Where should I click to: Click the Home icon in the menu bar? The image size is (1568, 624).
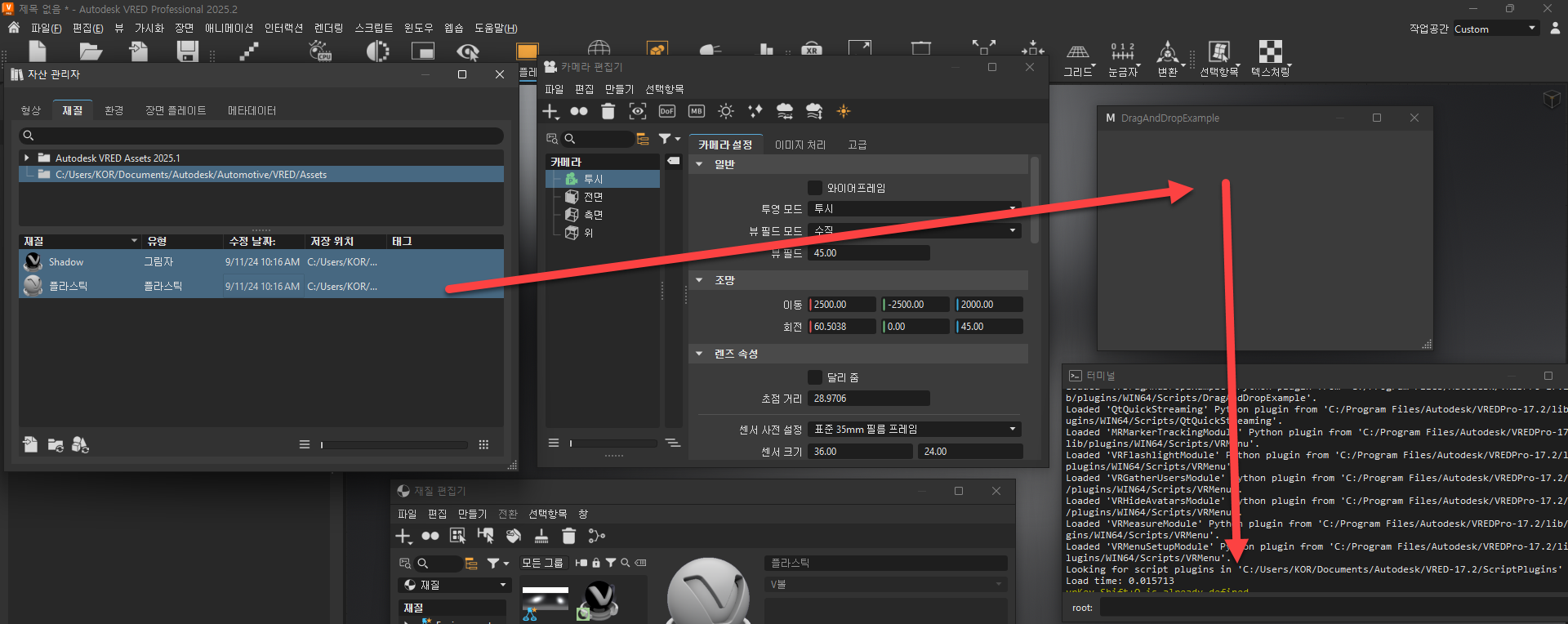tap(14, 28)
